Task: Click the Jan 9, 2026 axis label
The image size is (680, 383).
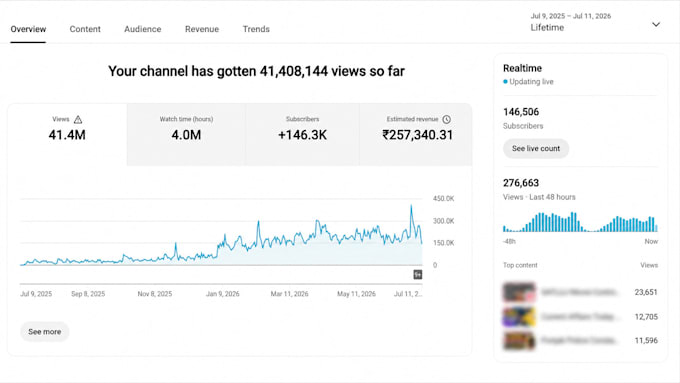Action: point(222,294)
